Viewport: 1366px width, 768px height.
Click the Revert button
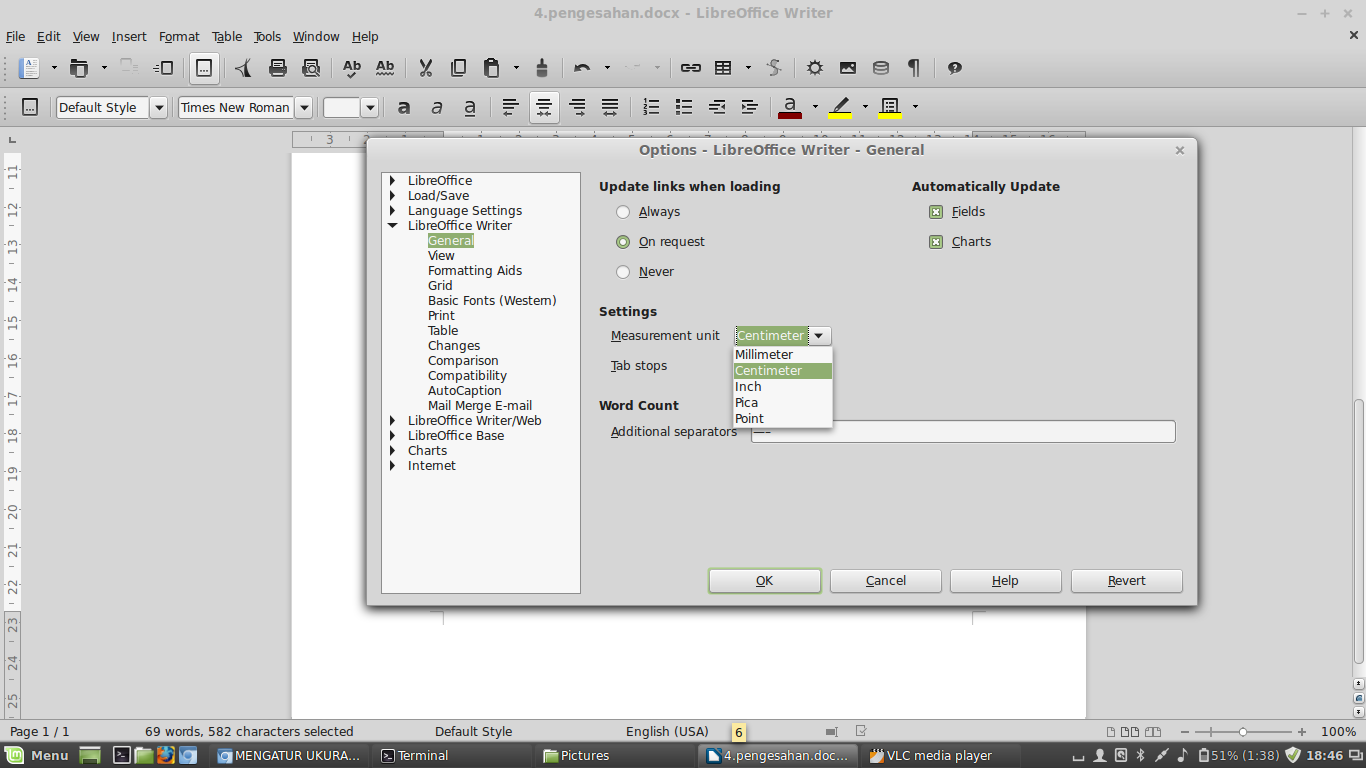[x=1127, y=581]
